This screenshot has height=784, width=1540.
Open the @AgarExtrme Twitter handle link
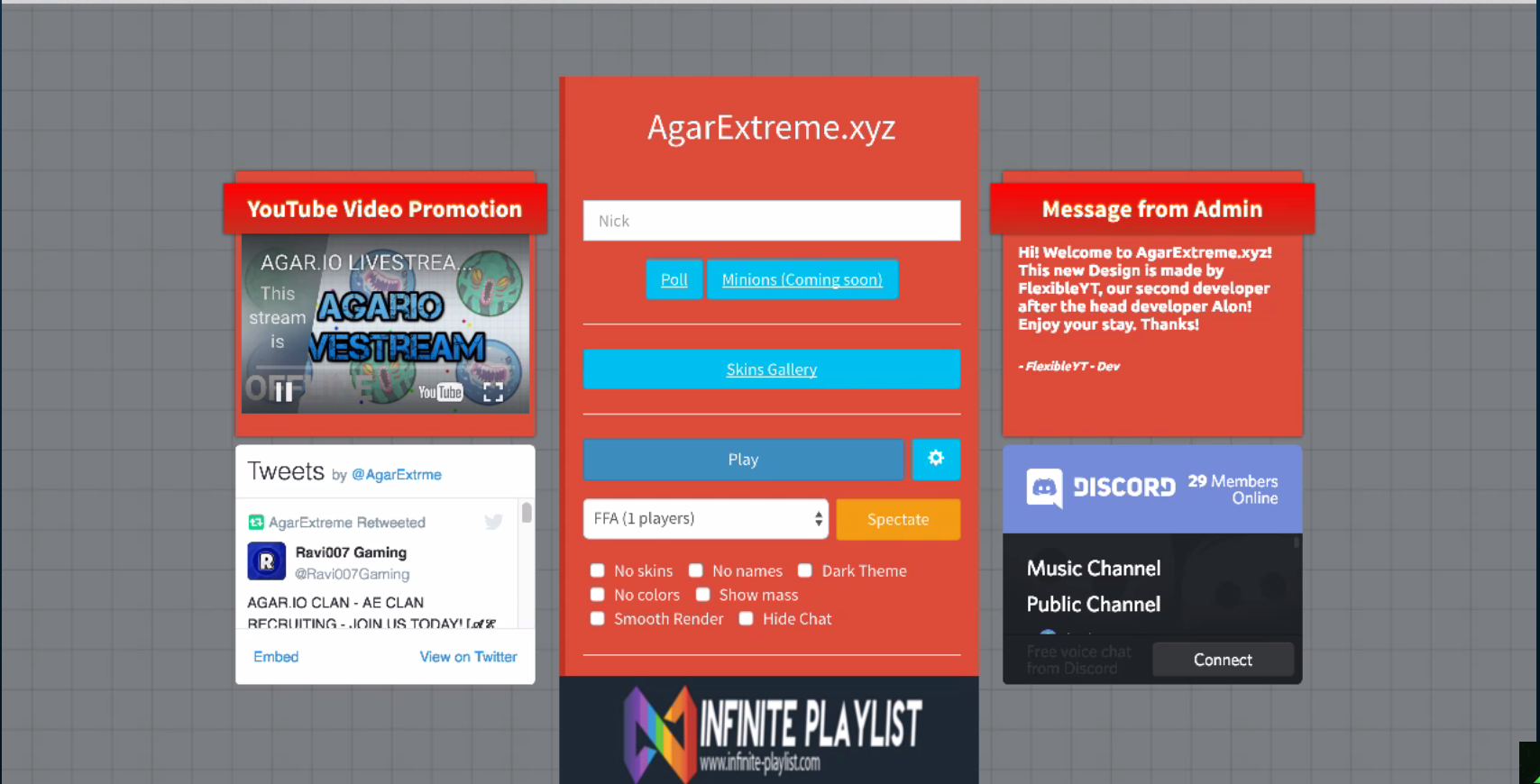tap(397, 475)
